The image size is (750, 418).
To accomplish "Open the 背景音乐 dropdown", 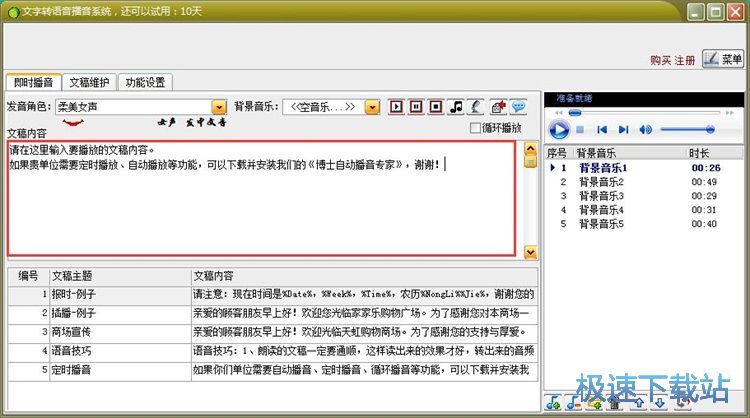I will [372, 107].
